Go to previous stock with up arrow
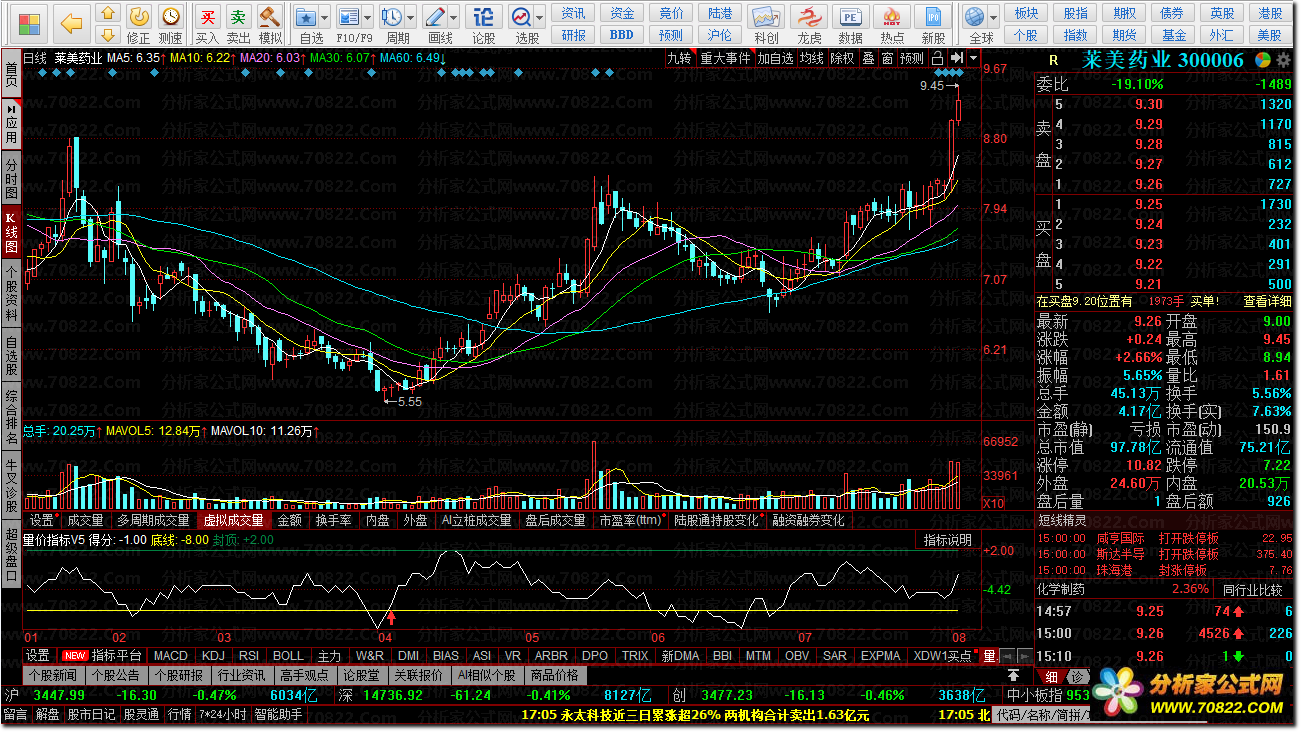 [108, 14]
